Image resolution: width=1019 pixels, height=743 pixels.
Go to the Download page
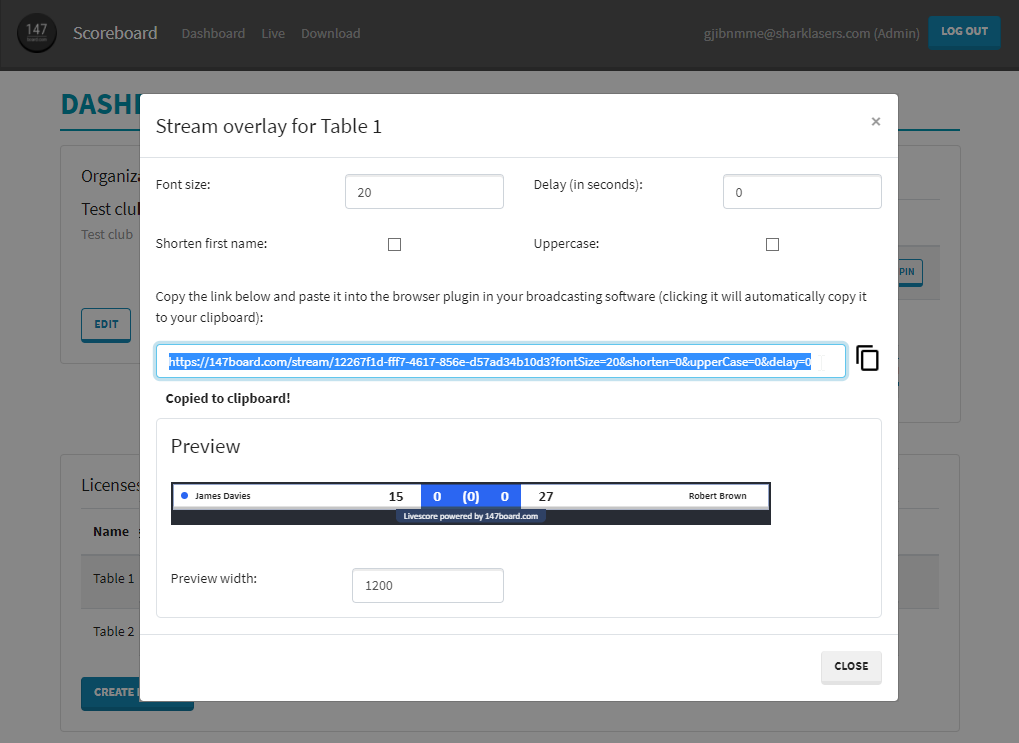tap(330, 33)
